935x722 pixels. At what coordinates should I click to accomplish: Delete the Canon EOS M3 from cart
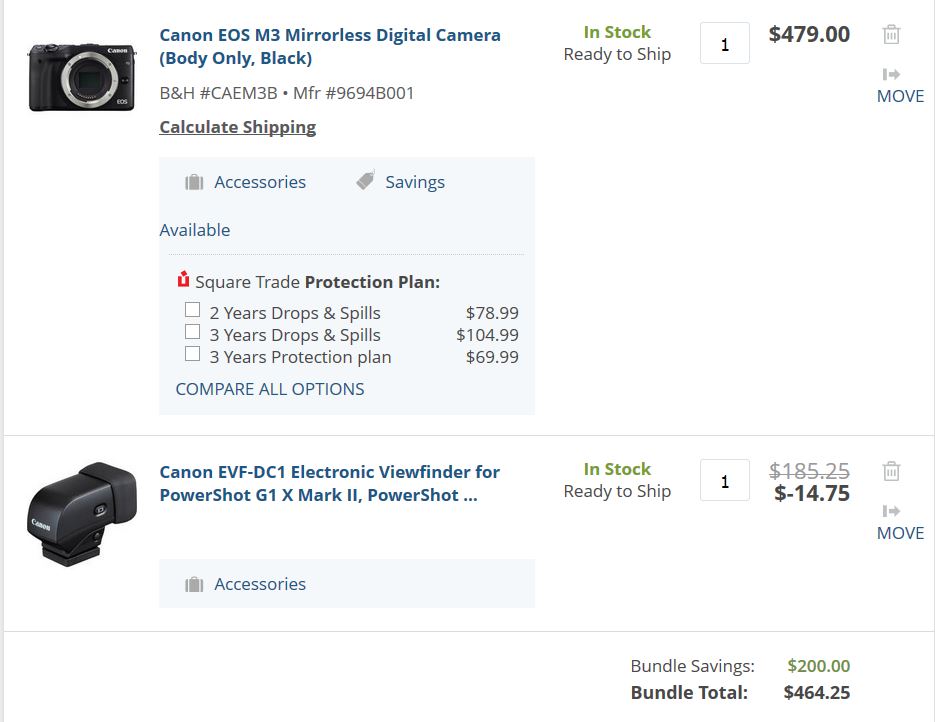(x=891, y=34)
